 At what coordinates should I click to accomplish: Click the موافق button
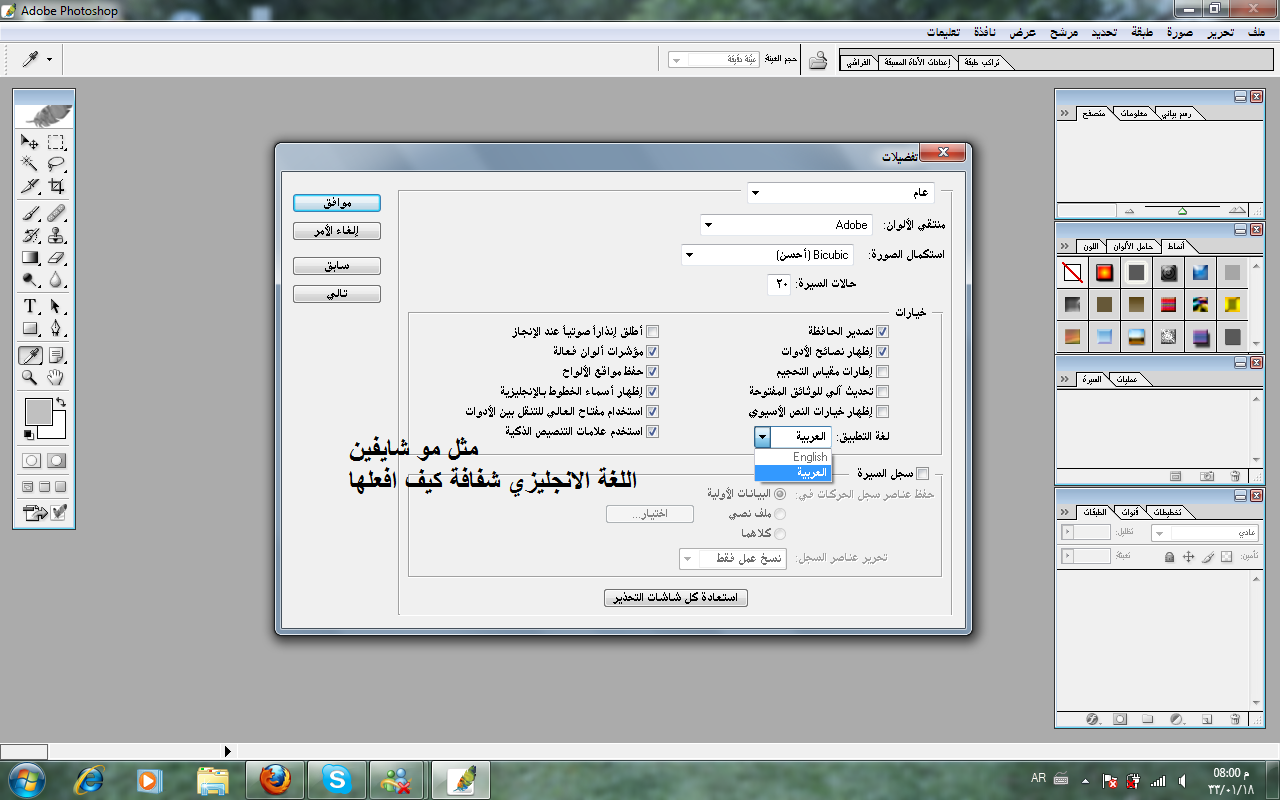tap(337, 203)
